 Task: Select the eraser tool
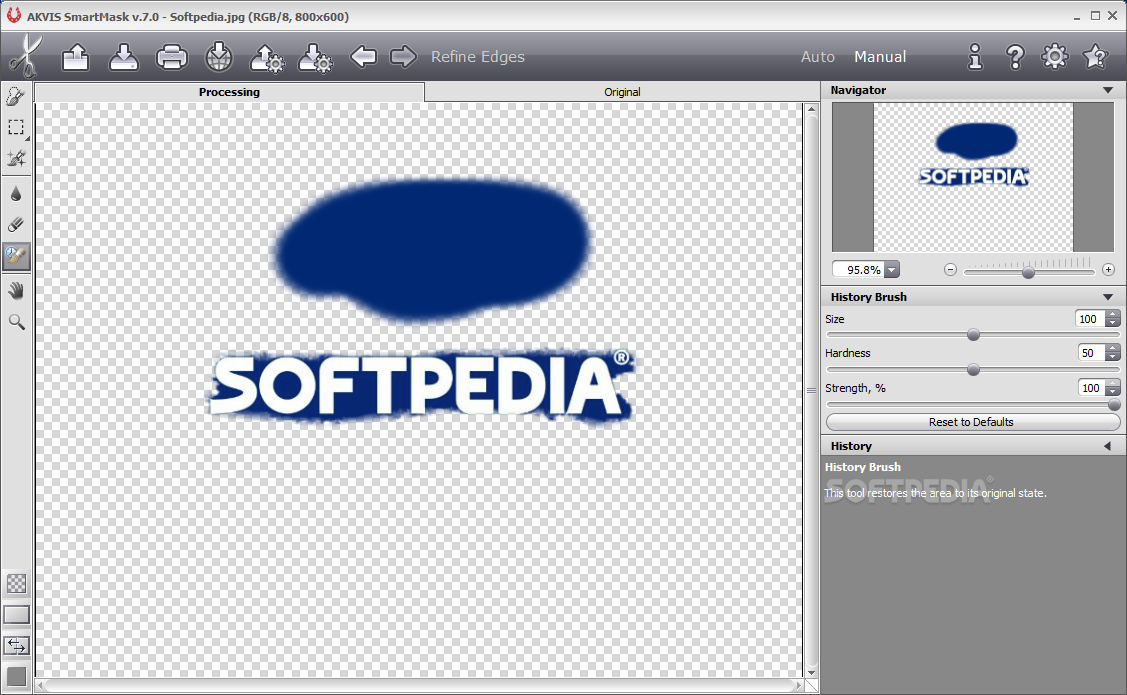pos(16,224)
